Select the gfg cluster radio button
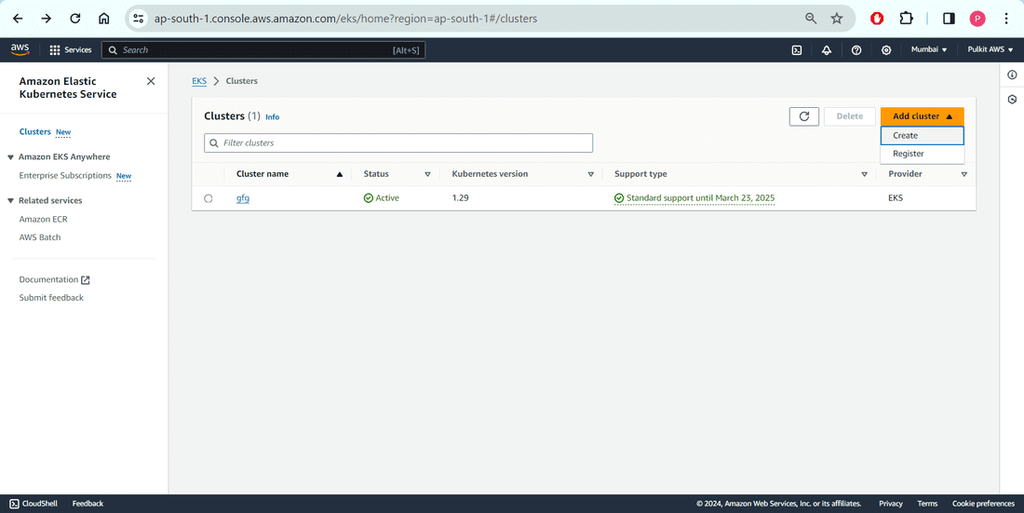The image size is (1024, 513). tap(208, 198)
